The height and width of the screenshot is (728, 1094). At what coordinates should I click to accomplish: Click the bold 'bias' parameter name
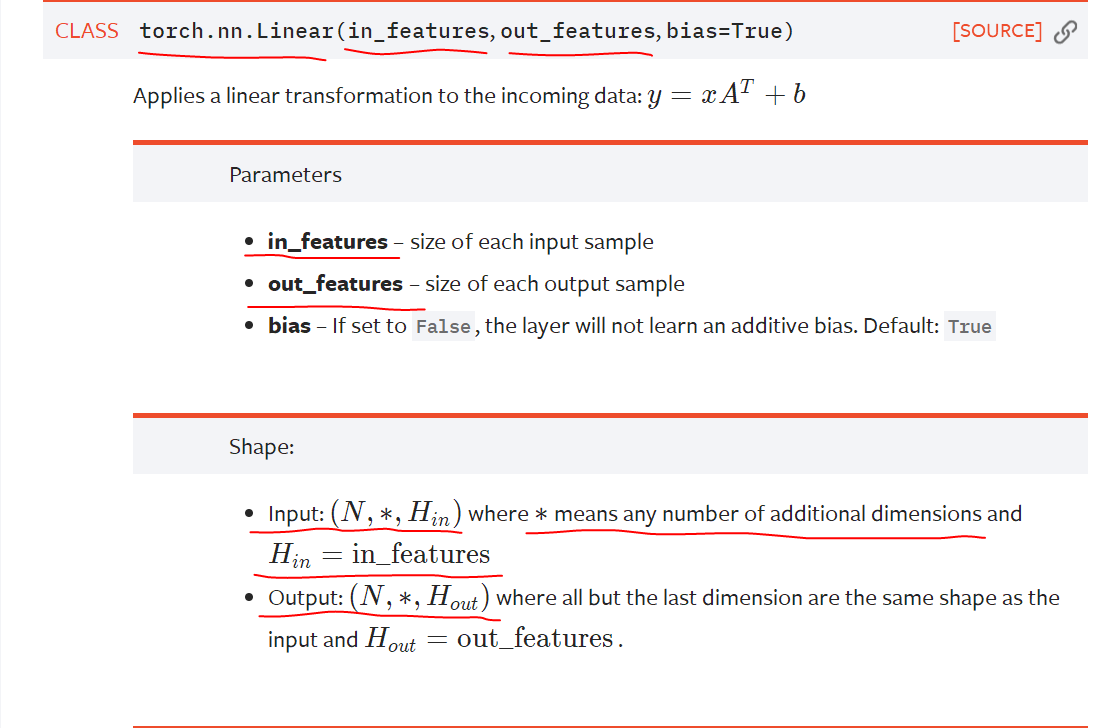click(x=289, y=326)
